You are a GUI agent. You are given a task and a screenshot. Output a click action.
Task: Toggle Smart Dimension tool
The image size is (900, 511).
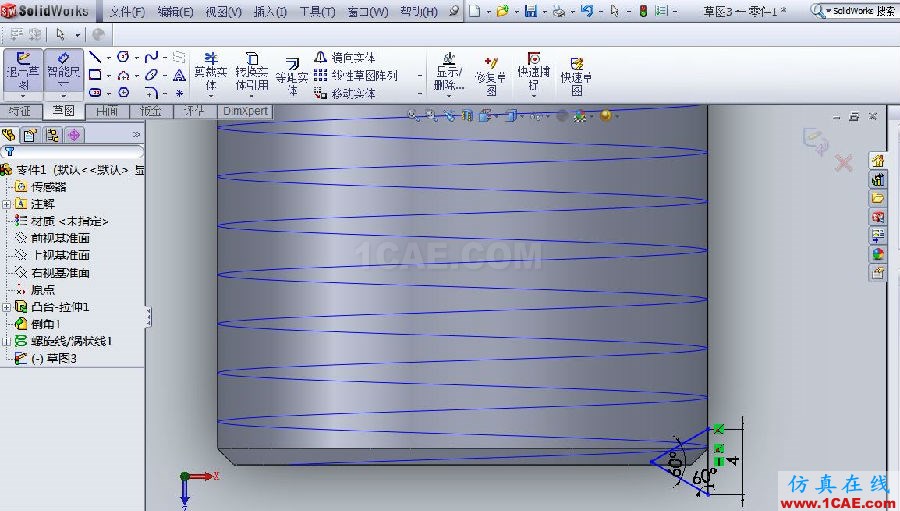64,70
